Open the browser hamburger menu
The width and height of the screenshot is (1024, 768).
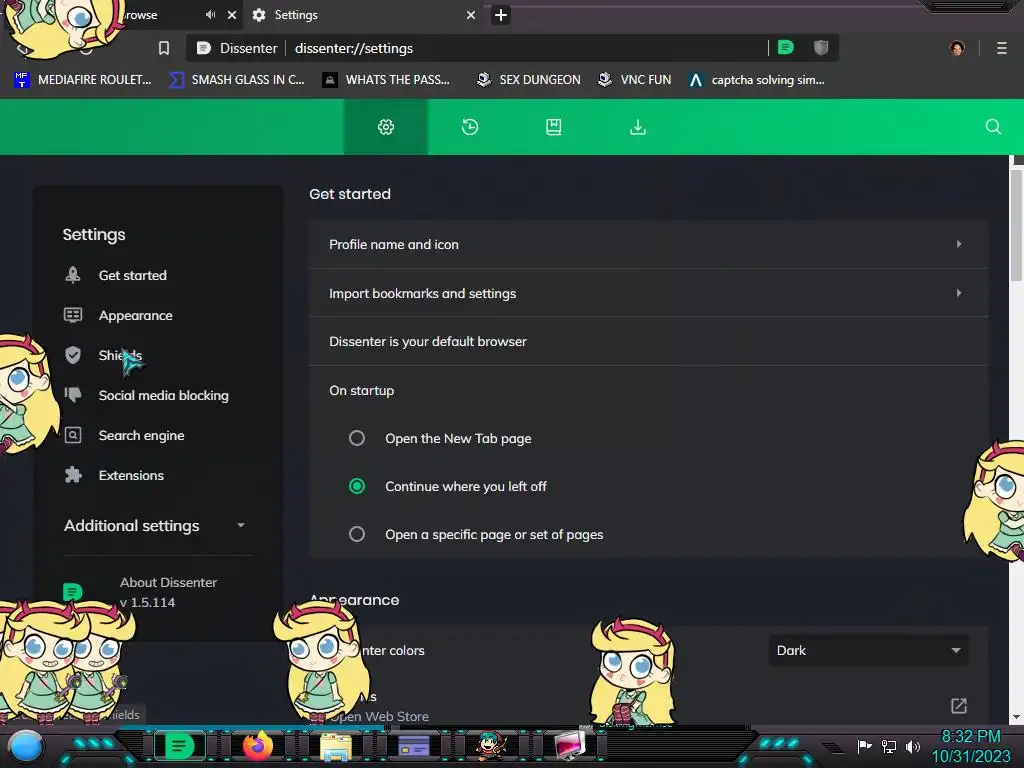(x=1001, y=48)
